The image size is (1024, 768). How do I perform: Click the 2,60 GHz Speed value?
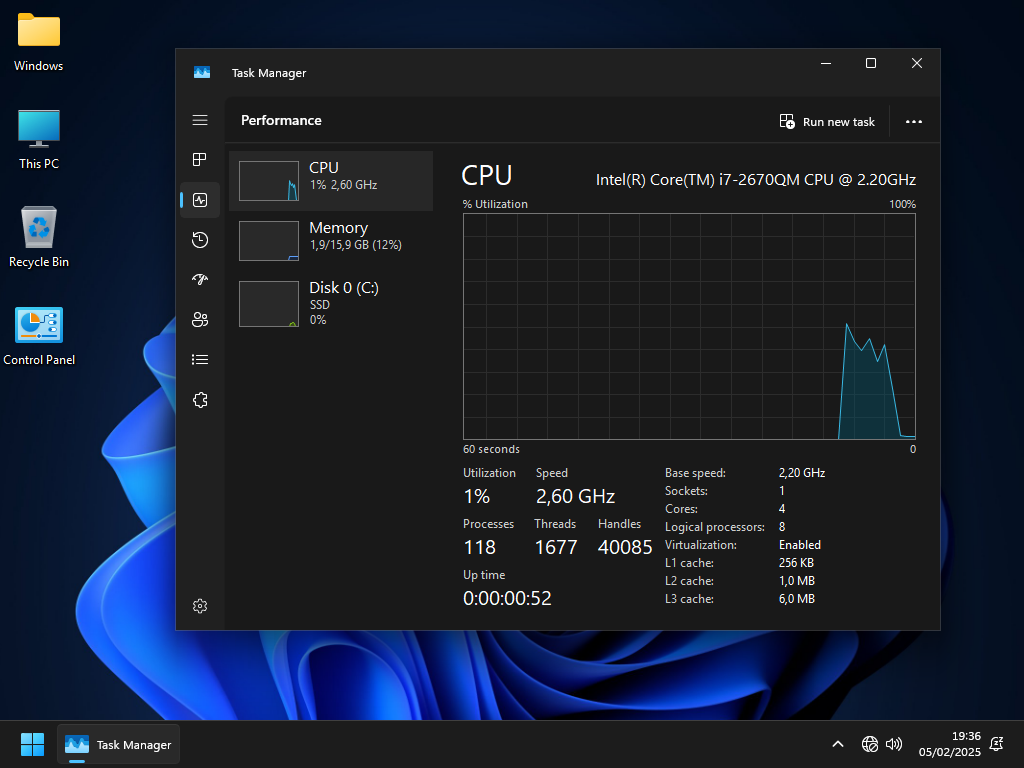pos(575,496)
